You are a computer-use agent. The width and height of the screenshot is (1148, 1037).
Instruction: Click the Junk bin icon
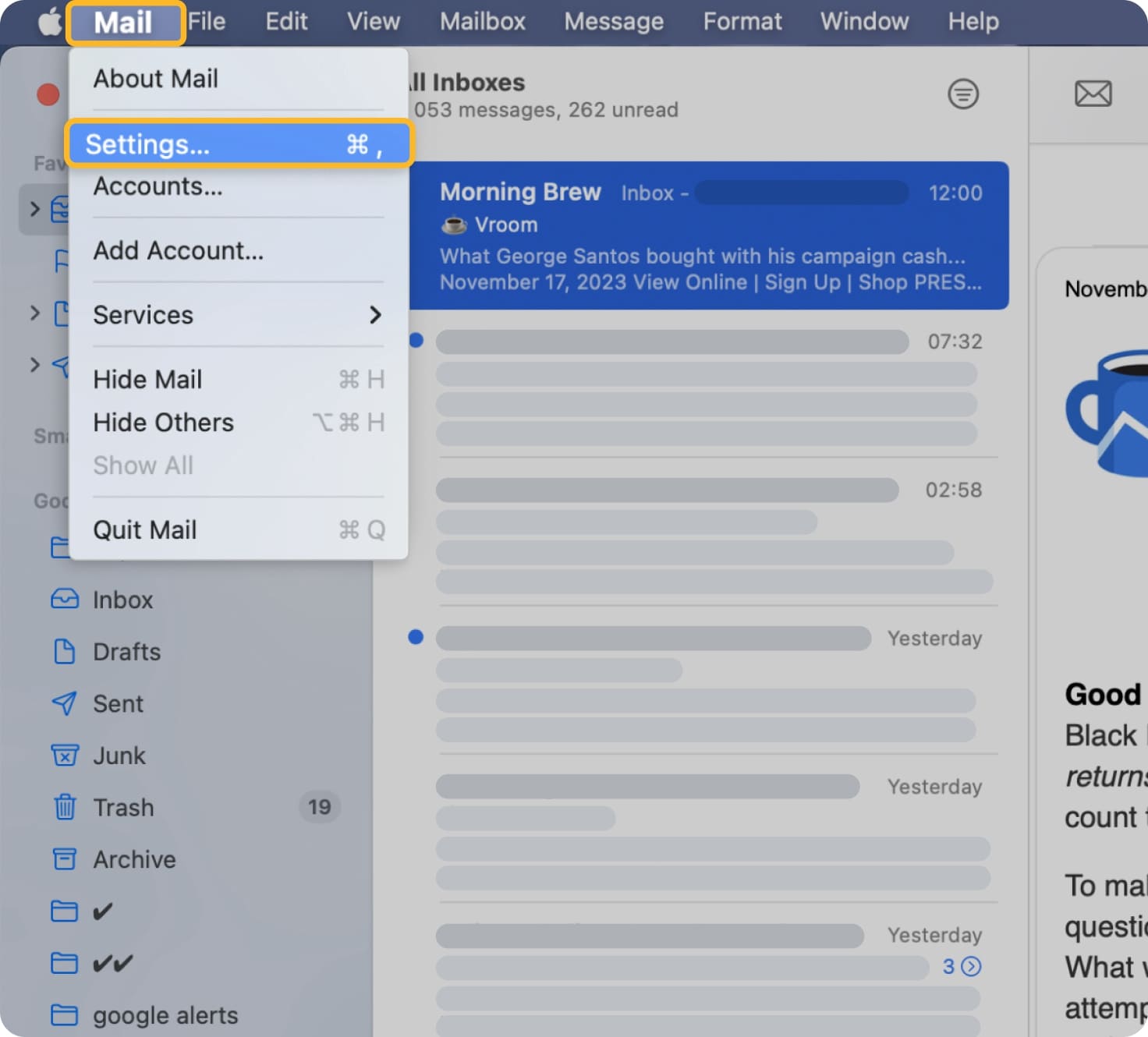click(65, 756)
